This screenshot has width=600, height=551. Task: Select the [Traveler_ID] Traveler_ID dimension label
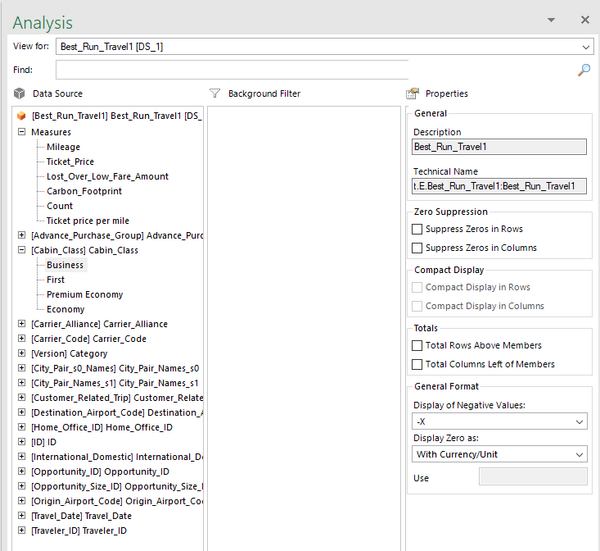[x=79, y=530]
